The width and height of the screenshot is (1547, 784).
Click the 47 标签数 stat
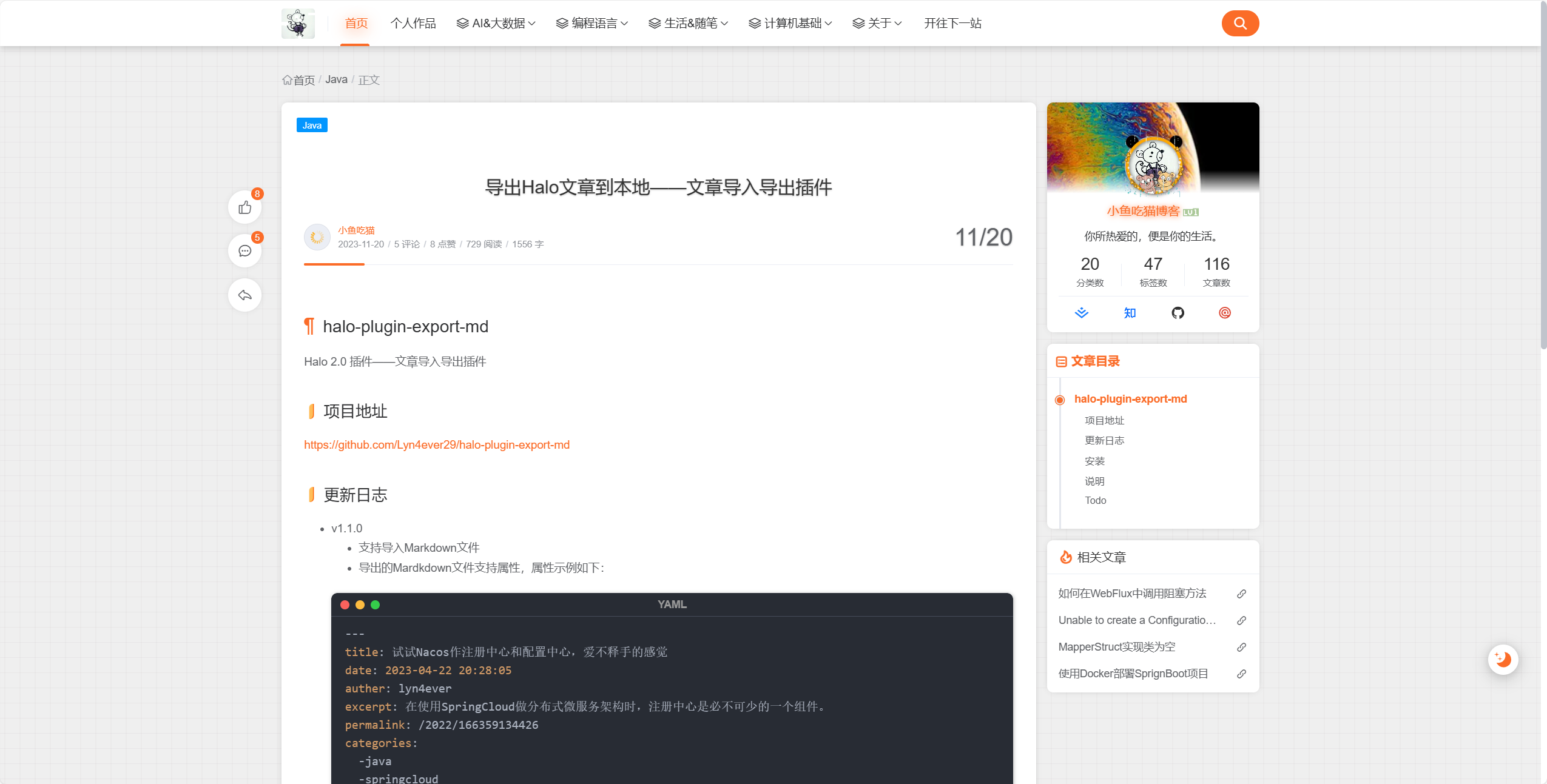tap(1153, 272)
